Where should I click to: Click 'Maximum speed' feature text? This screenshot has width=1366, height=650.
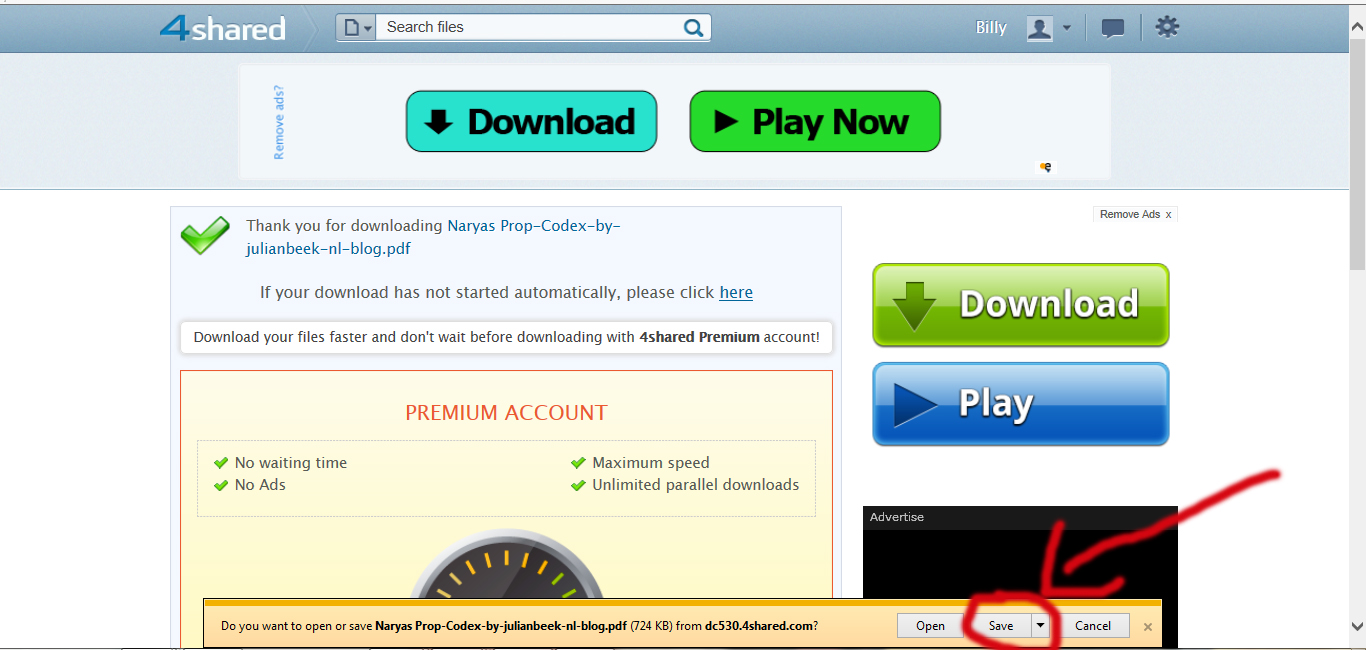click(651, 463)
